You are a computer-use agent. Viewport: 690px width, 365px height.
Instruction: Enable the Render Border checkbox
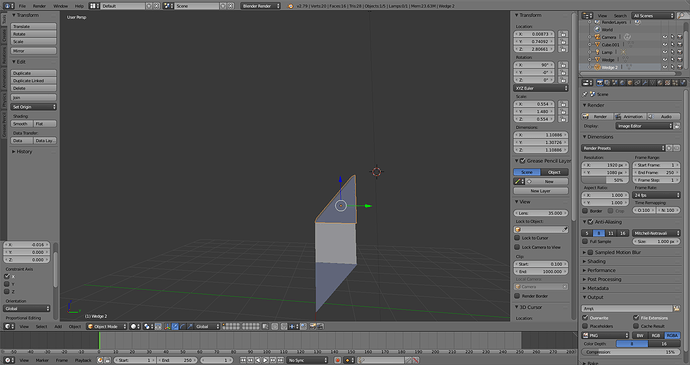click(x=518, y=296)
